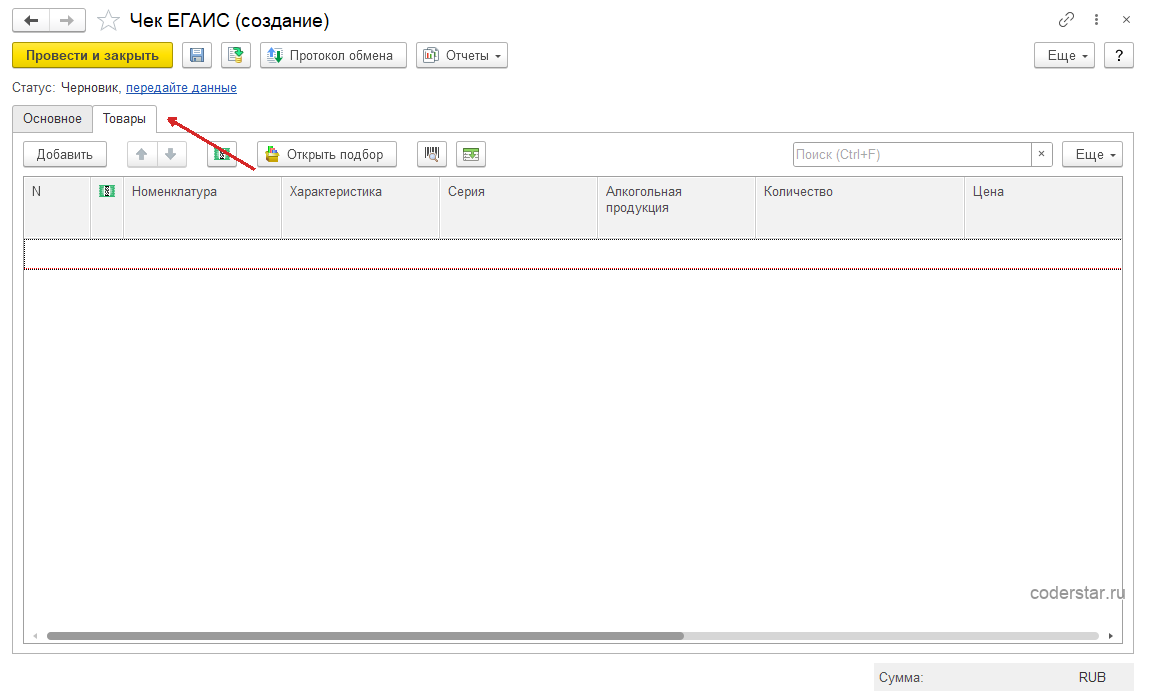The height and width of the screenshot is (700, 1150).
Task: Click the Сумма total field
Action: point(1003,677)
